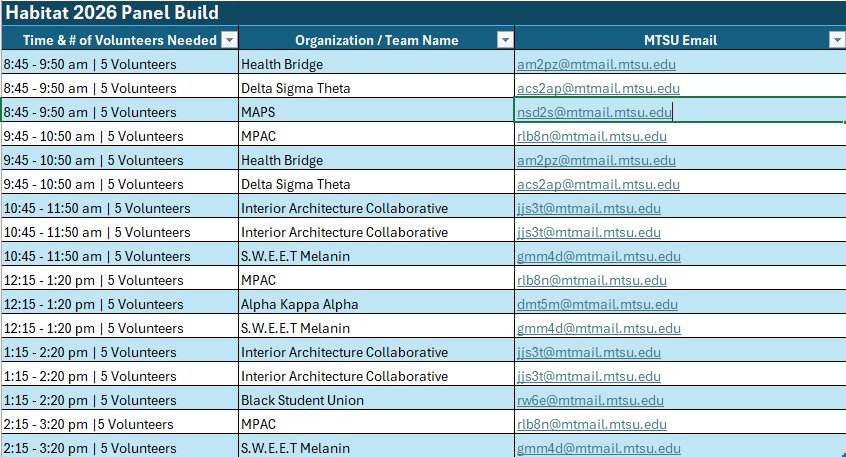Image resolution: width=846 pixels, height=457 pixels.
Task: Select the Alpha Kappa Alpha cell
Action: pos(377,304)
